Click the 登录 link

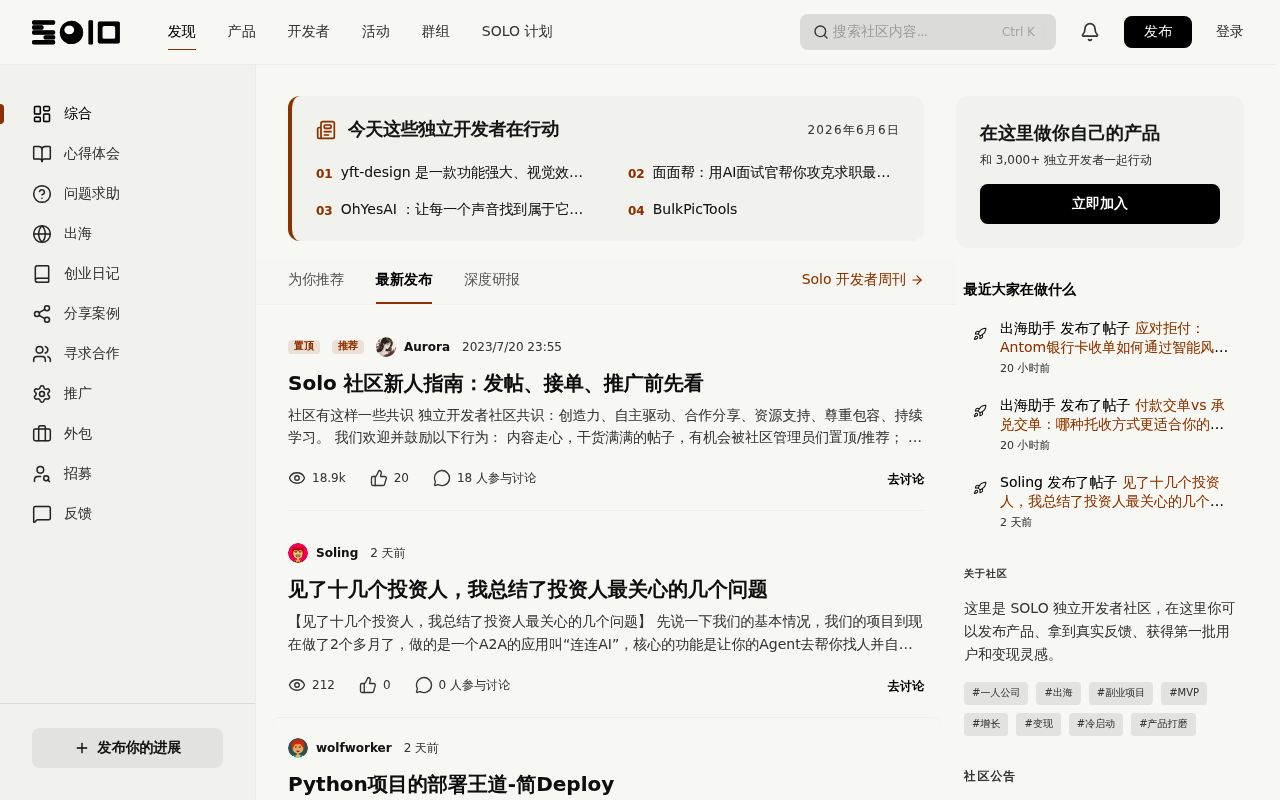pyautogui.click(x=1230, y=32)
